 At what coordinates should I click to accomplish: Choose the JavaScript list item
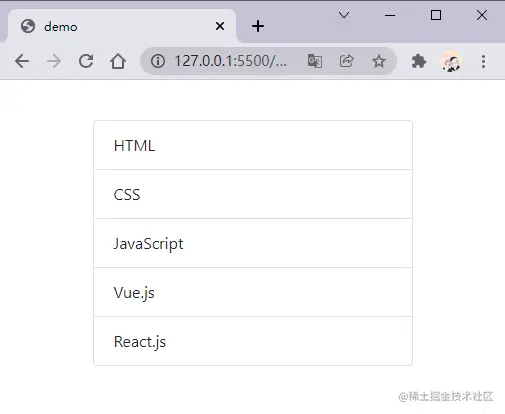(x=253, y=243)
